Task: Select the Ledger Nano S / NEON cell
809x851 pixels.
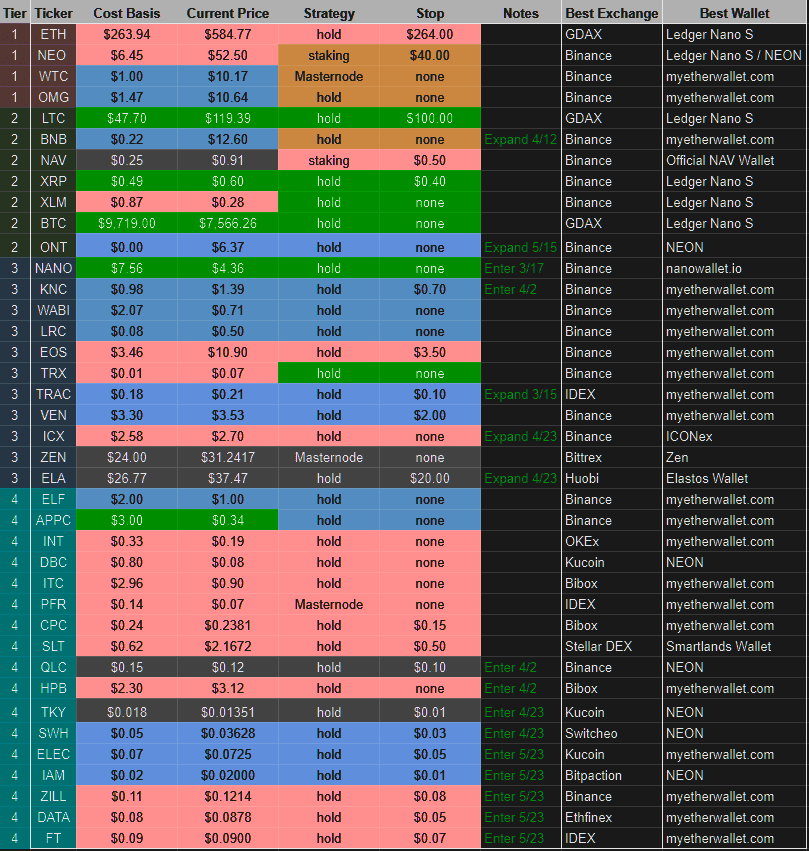Action: point(734,55)
